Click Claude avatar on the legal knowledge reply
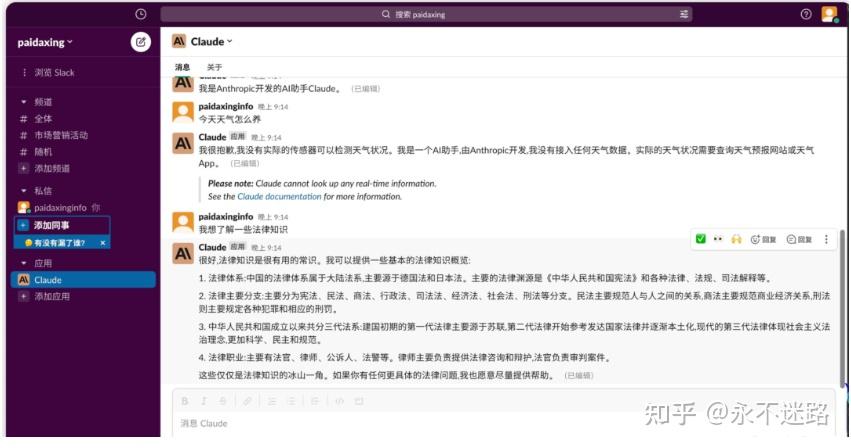The width and height of the screenshot is (851, 448). pyautogui.click(x=183, y=254)
